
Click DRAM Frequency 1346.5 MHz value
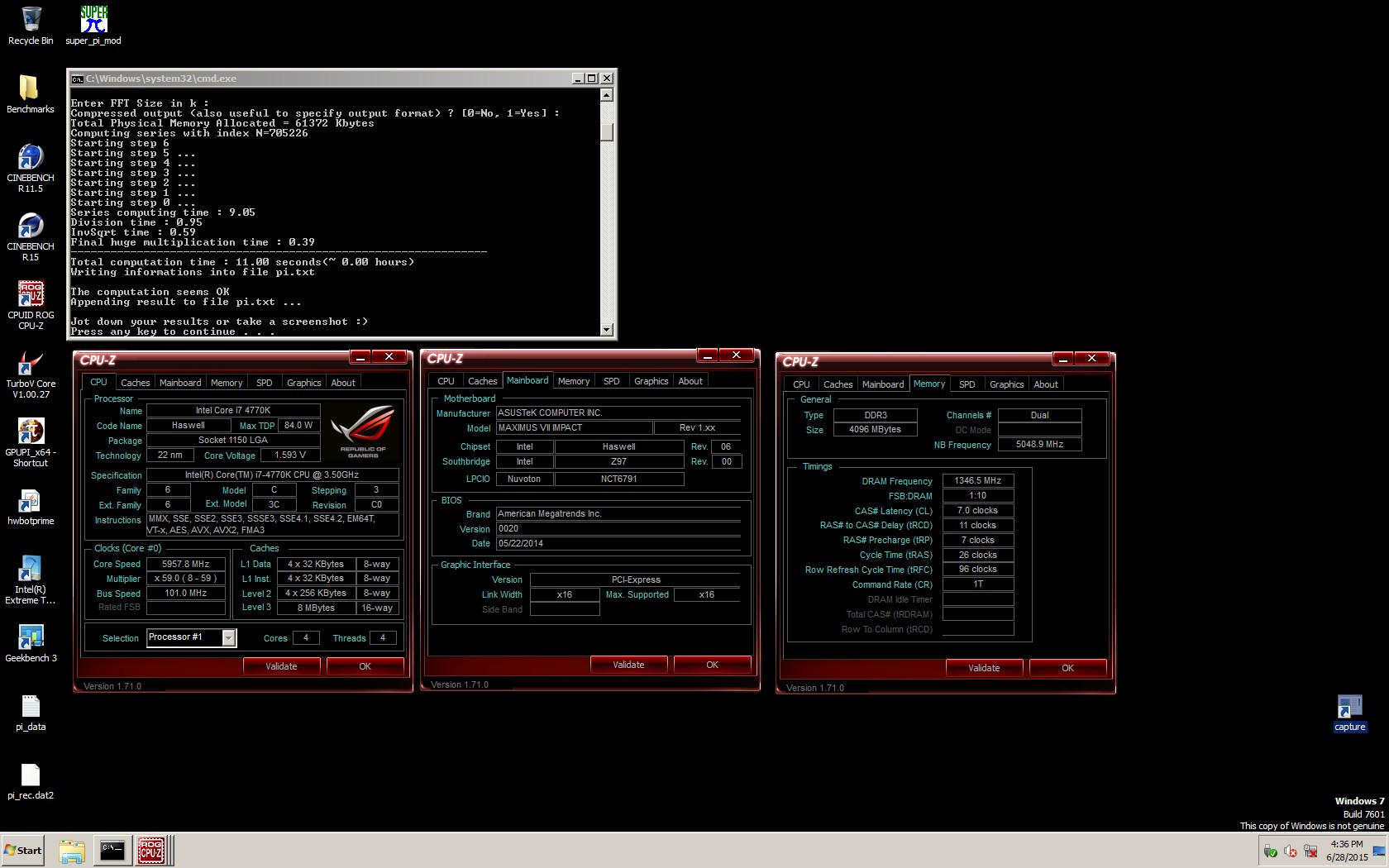click(x=978, y=480)
